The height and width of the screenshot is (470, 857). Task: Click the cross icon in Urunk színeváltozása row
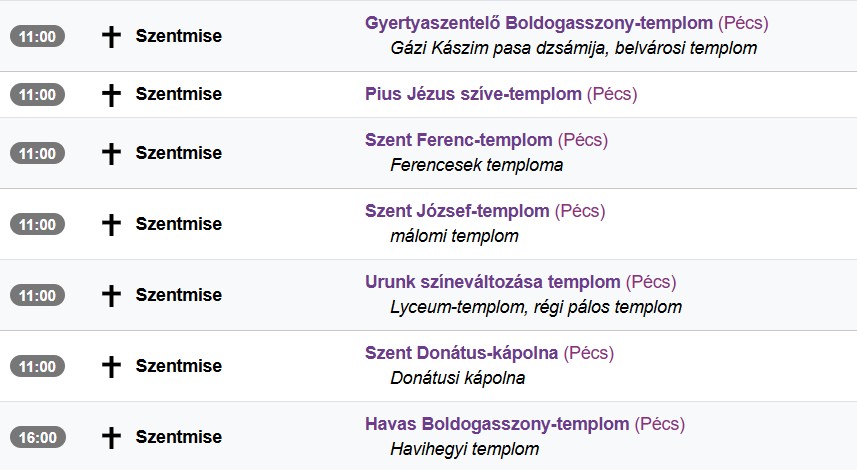tap(111, 295)
